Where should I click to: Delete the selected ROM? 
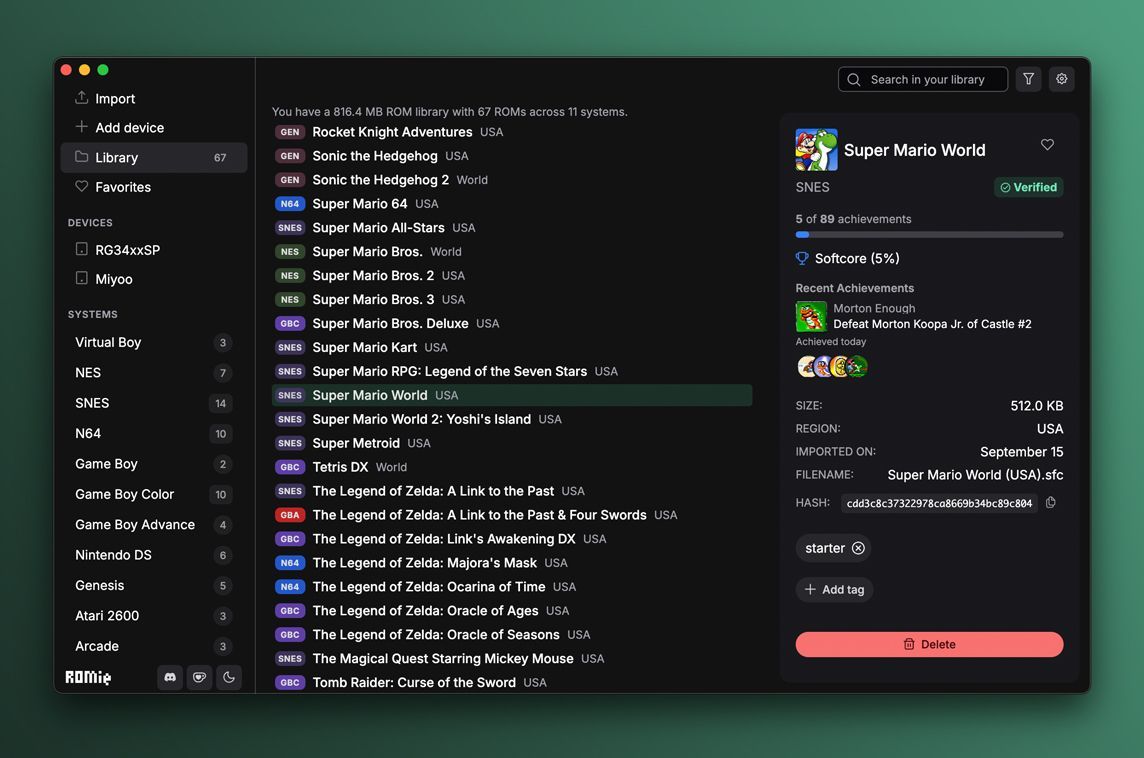pos(929,644)
